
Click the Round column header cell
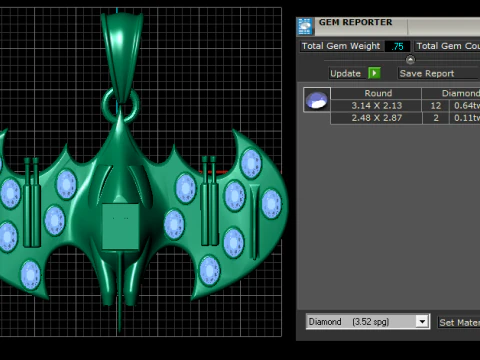376,93
